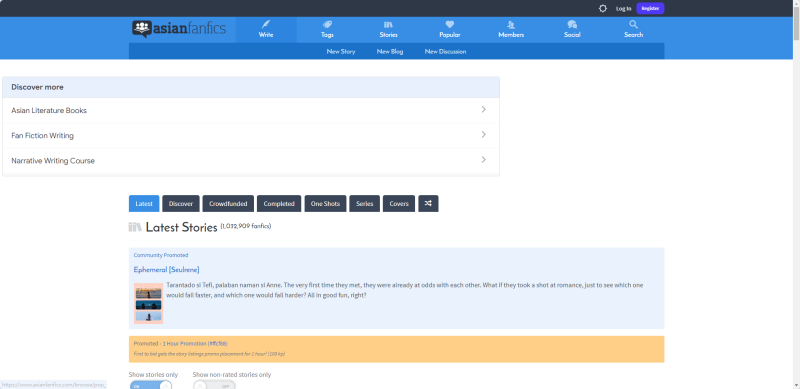Image resolution: width=800 pixels, height=389 pixels.
Task: Click Fan Fiction Writing text
Action: coord(42,135)
